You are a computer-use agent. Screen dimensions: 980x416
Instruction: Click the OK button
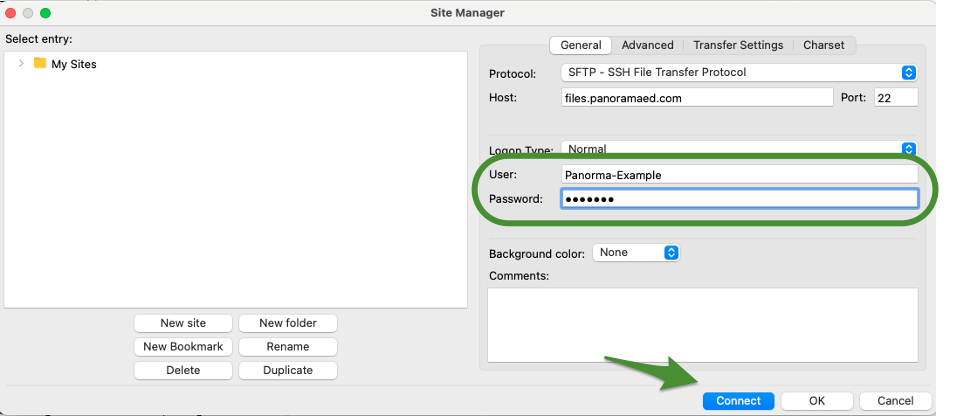click(817, 401)
